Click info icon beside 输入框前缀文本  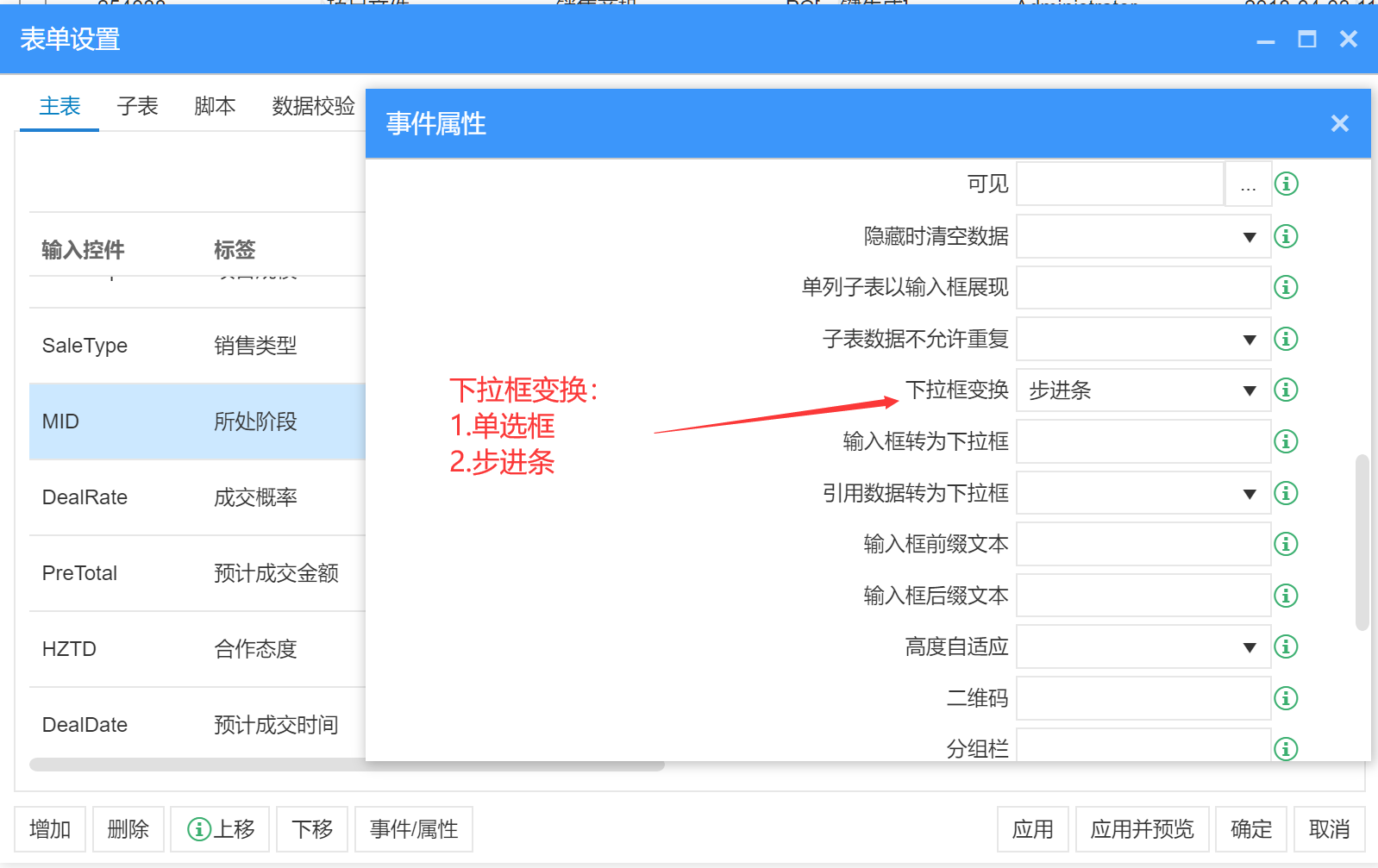pos(1286,544)
